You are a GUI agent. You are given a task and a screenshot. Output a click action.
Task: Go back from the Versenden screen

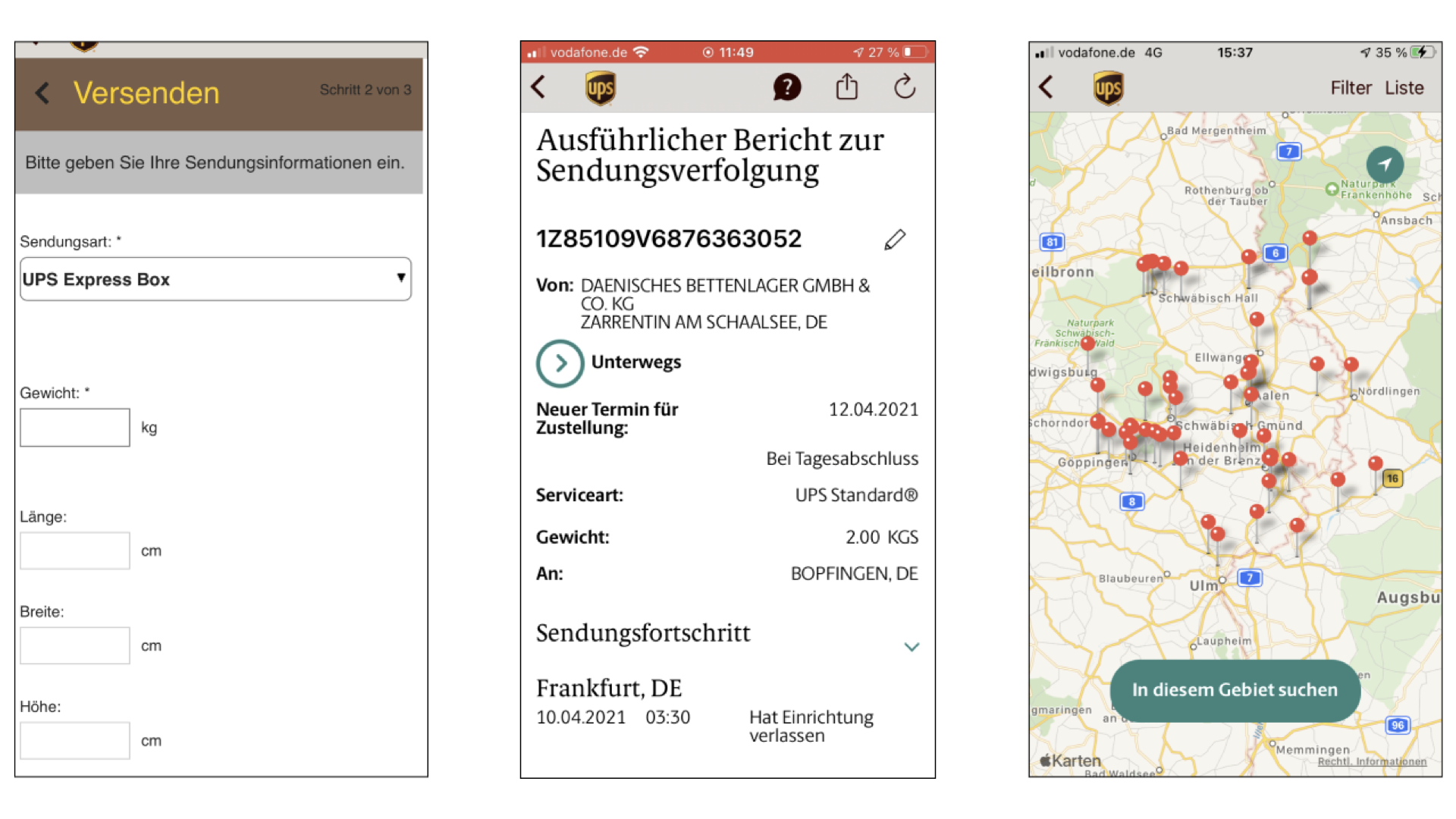tap(42, 93)
